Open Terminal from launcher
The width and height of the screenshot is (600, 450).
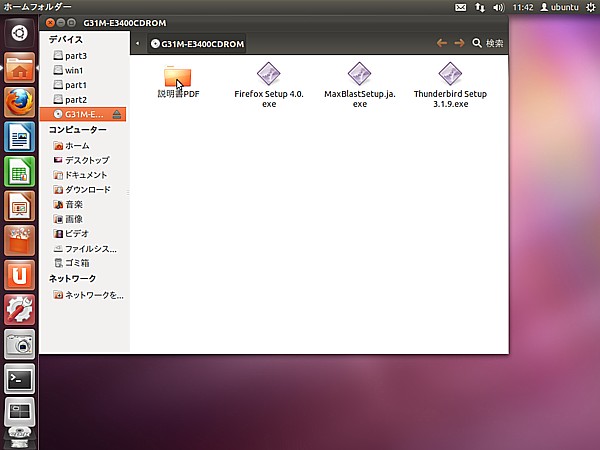(x=19, y=379)
